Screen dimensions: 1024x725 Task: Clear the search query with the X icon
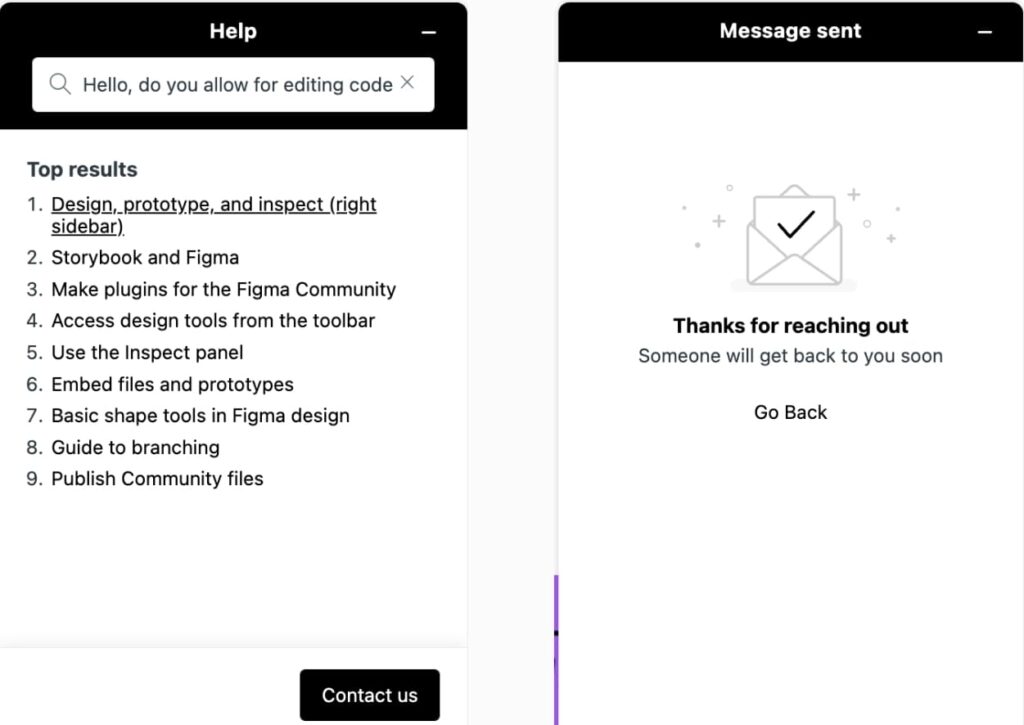[x=407, y=84]
